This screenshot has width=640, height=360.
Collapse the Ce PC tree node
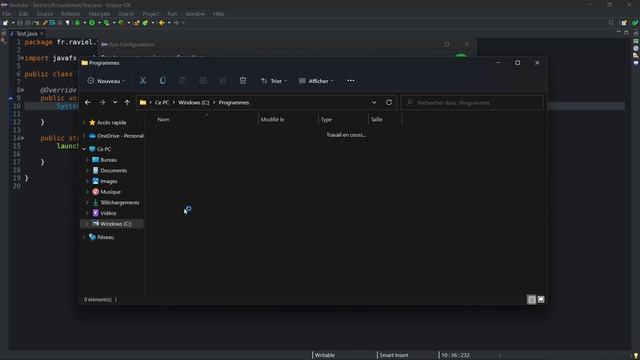pos(84,149)
